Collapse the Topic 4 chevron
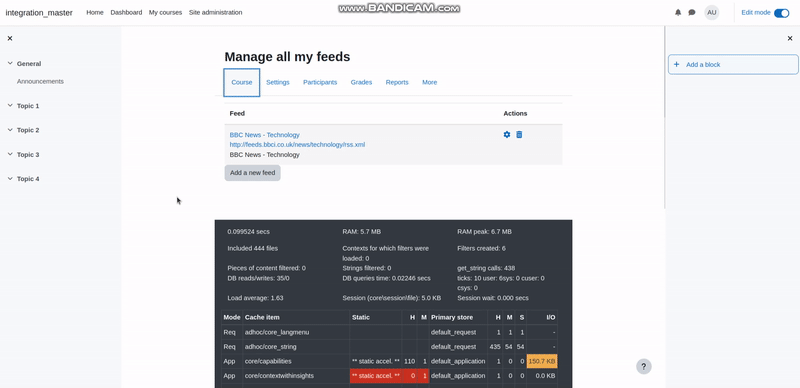This screenshot has height=388, width=800. point(10,179)
